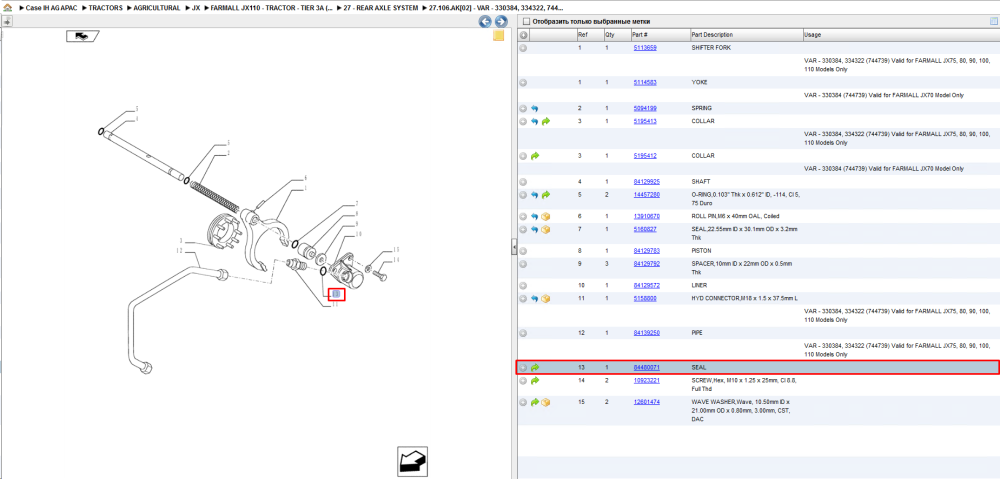This screenshot has height=479, width=1000.
Task: Open next diagram with blue right arrow
Action: [x=501, y=22]
